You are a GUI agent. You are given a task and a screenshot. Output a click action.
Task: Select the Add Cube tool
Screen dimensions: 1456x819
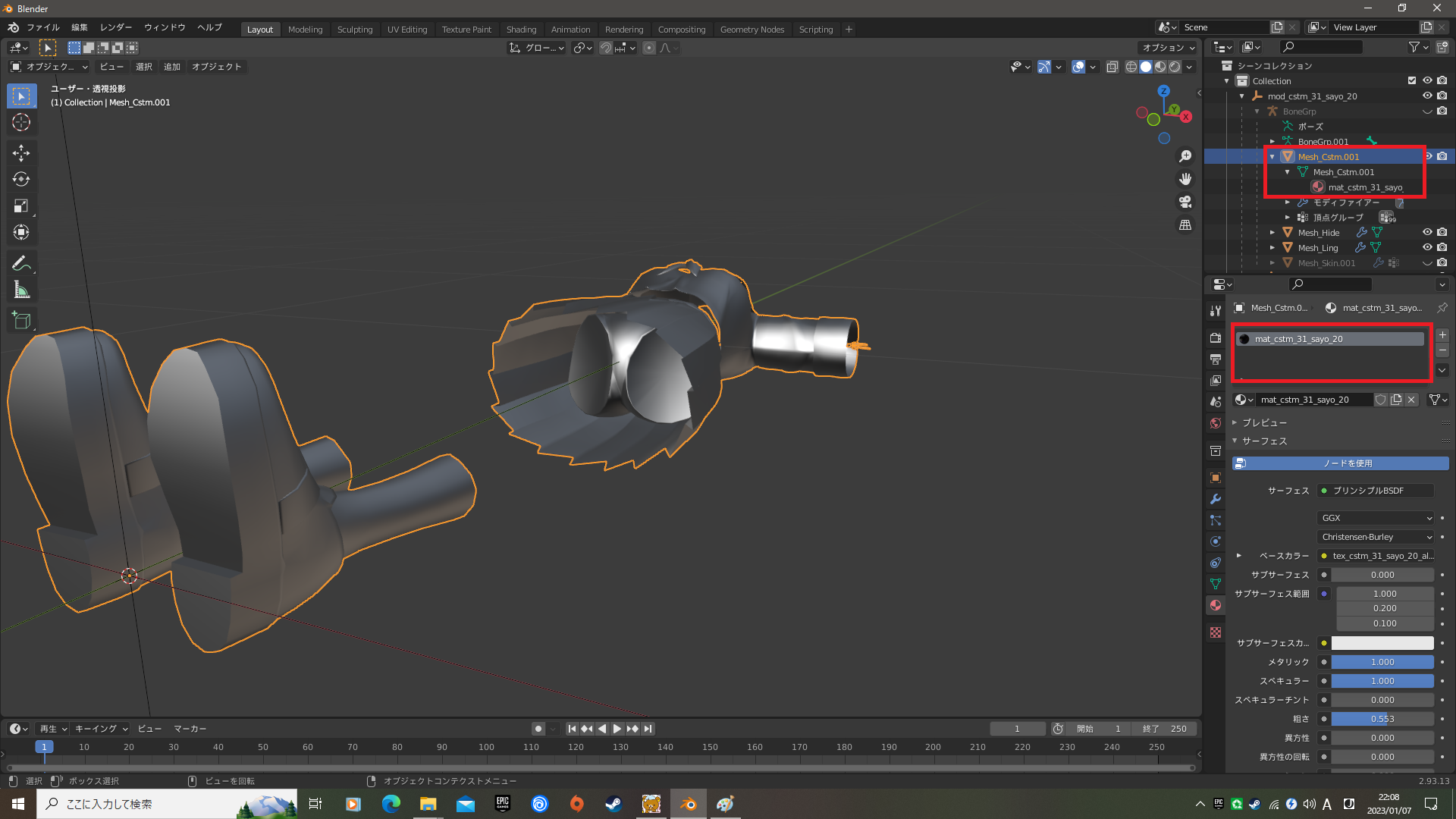21,320
